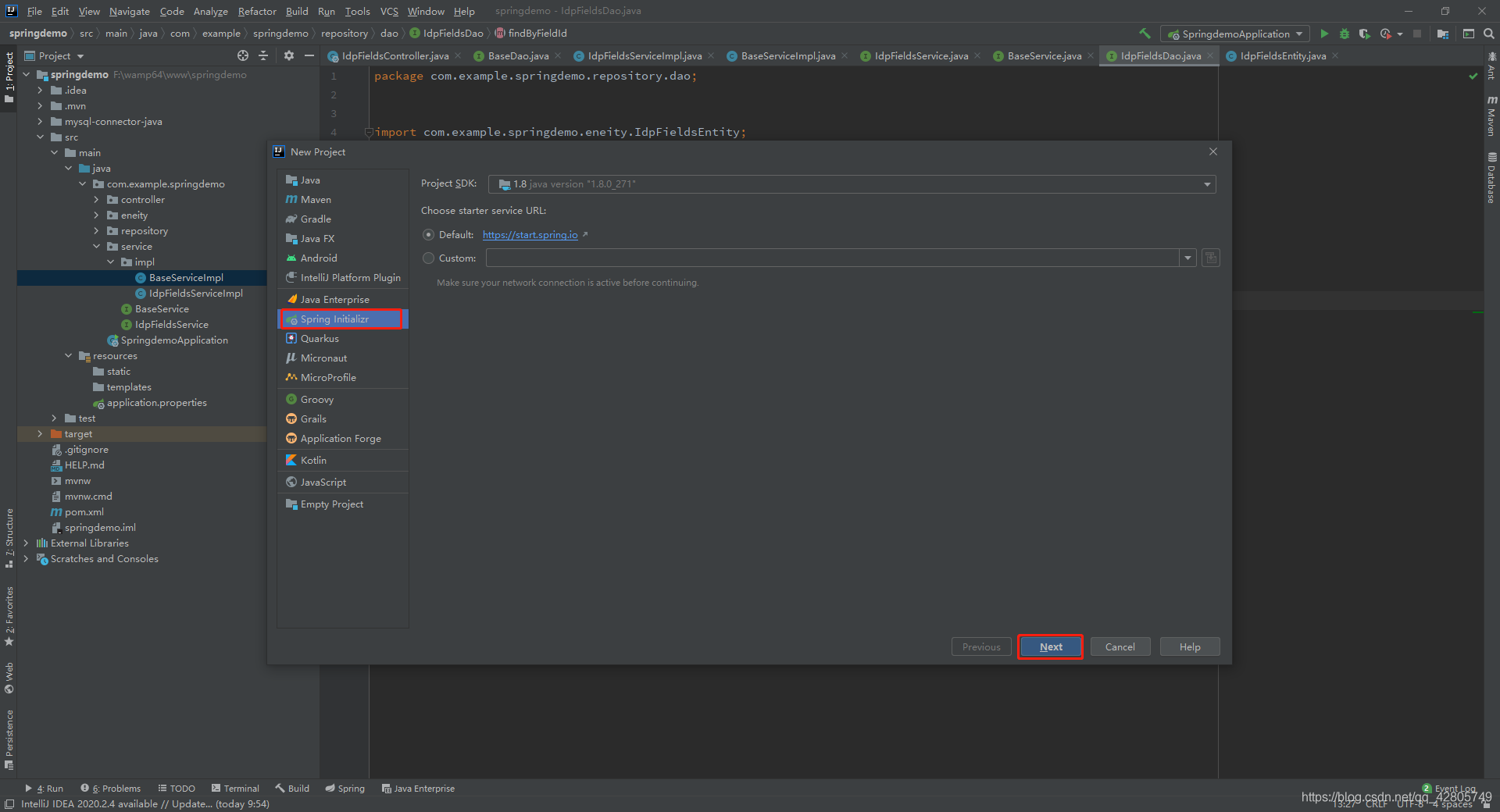Run with coverage icon in toolbar
This screenshot has height=812, width=1500.
[1364, 34]
